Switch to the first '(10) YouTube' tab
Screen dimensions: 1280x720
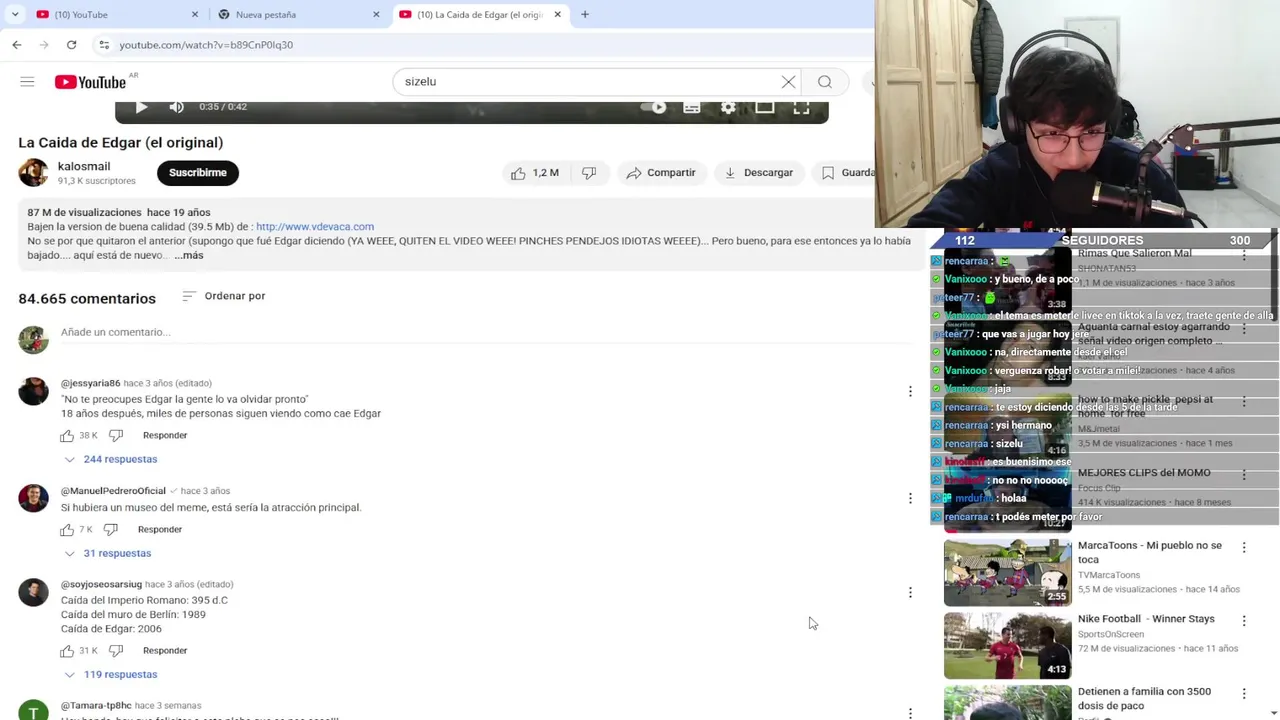pos(110,14)
